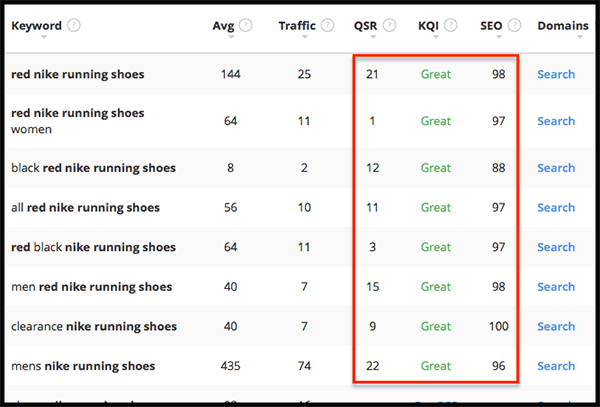The width and height of the screenshot is (600, 407).
Task: Search domains for clearance nike running shoes
Action: click(x=556, y=326)
